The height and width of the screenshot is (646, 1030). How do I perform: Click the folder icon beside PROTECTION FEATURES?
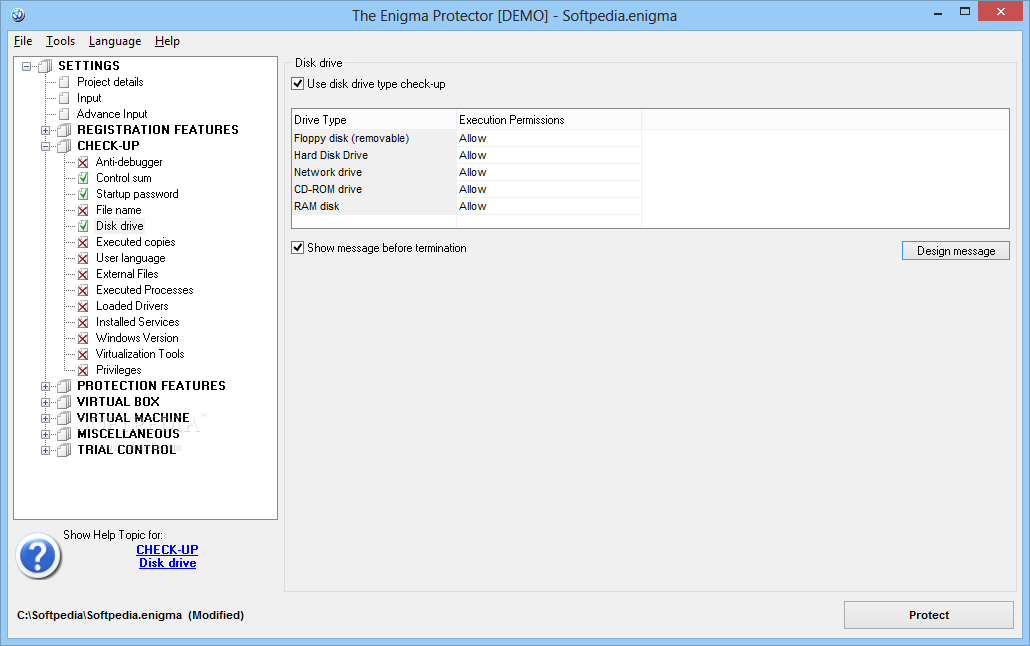[64, 386]
